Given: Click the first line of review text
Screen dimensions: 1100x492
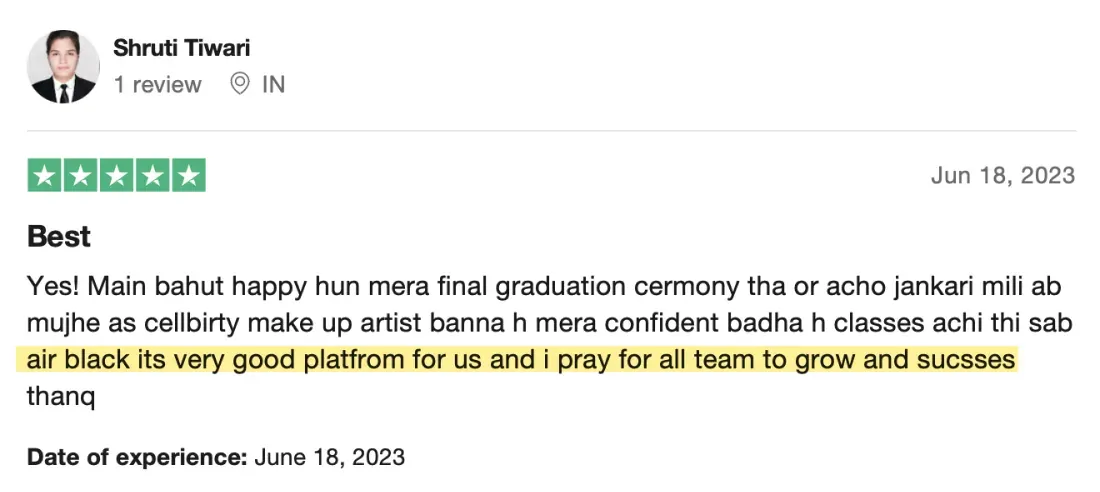Looking at the screenshot, I should 544,286.
